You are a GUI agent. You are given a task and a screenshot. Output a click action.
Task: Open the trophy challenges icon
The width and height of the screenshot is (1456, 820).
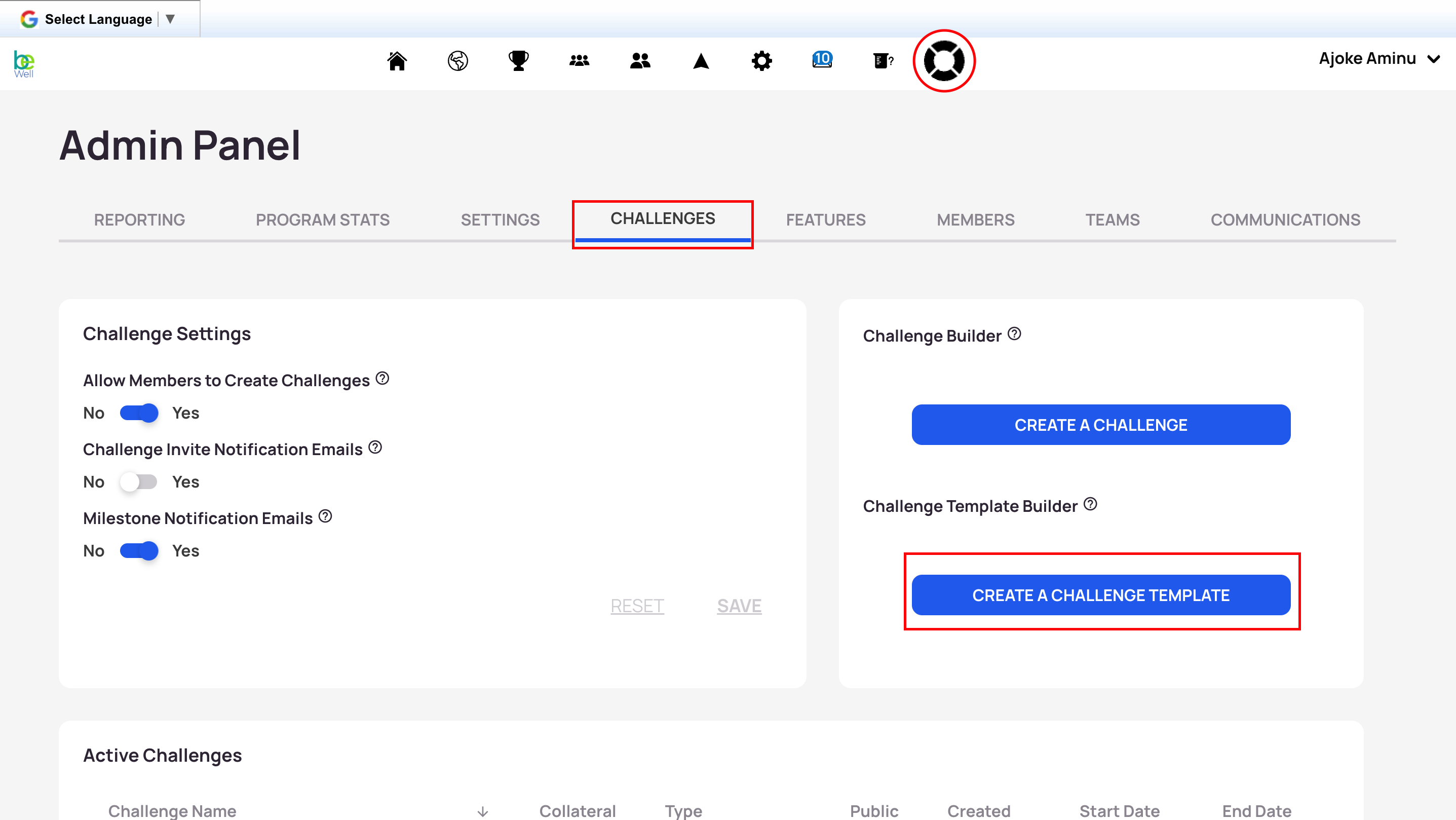click(518, 60)
